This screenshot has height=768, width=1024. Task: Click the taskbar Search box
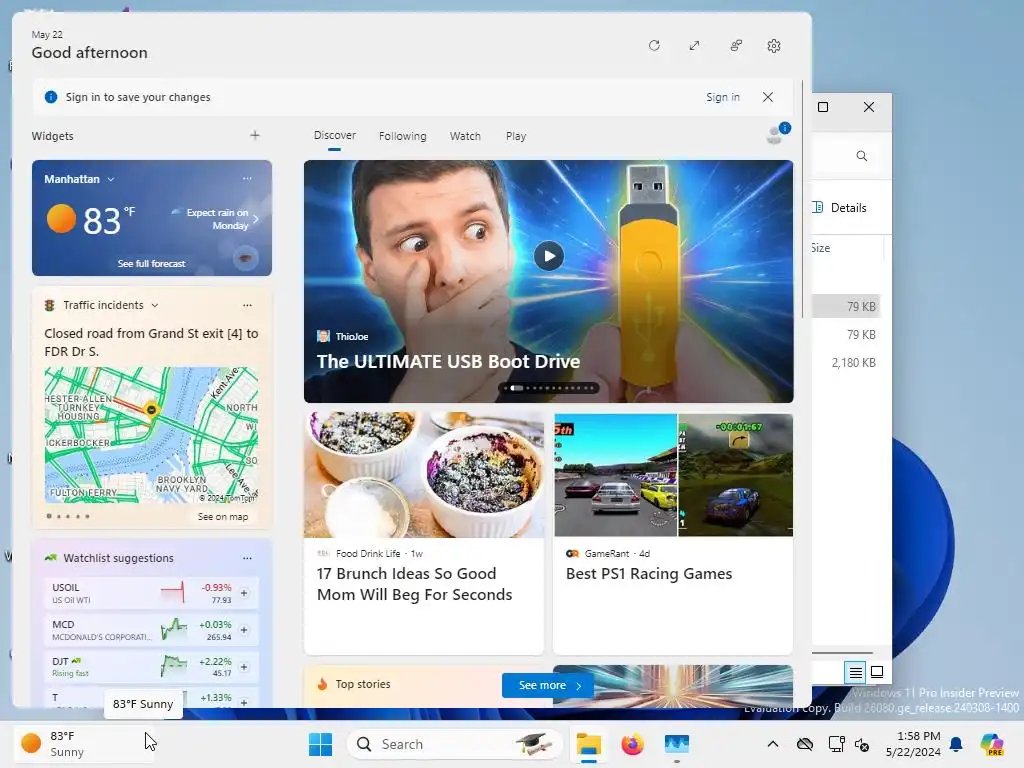(455, 744)
